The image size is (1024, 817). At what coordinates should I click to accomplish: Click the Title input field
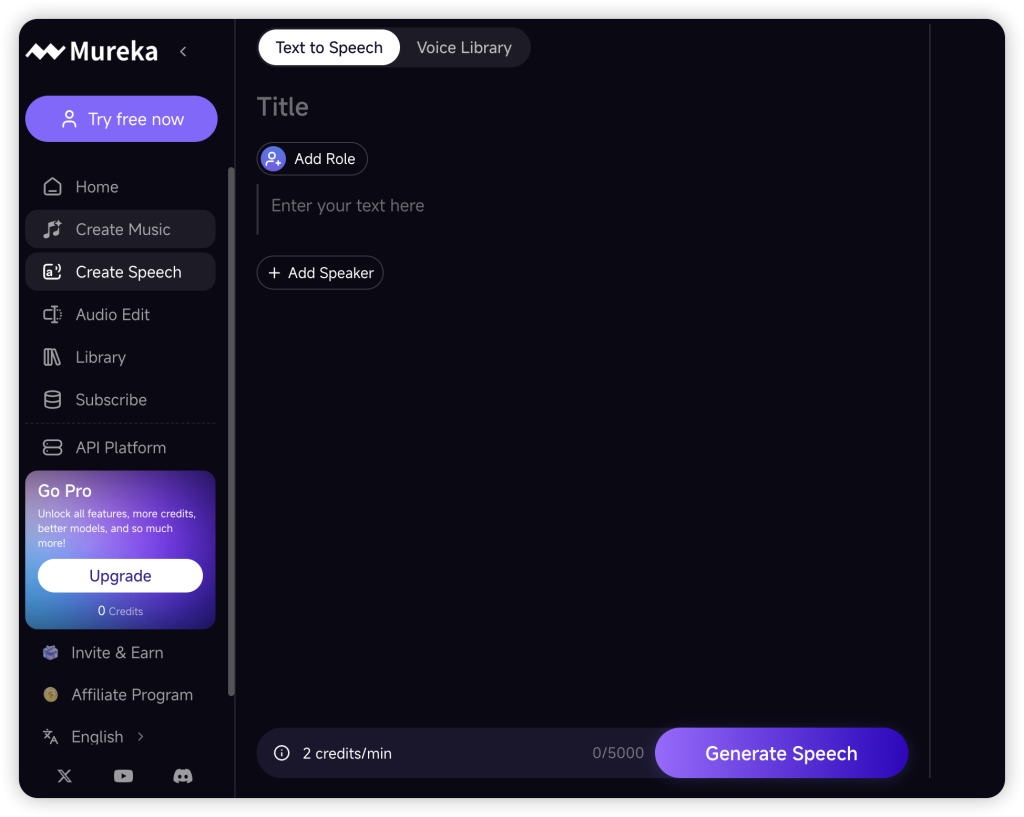pyautogui.click(x=400, y=107)
